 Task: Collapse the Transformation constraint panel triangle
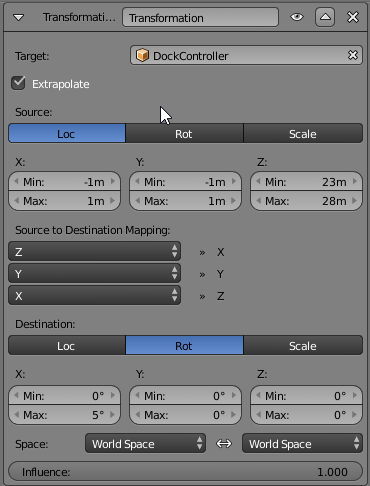click(19, 17)
